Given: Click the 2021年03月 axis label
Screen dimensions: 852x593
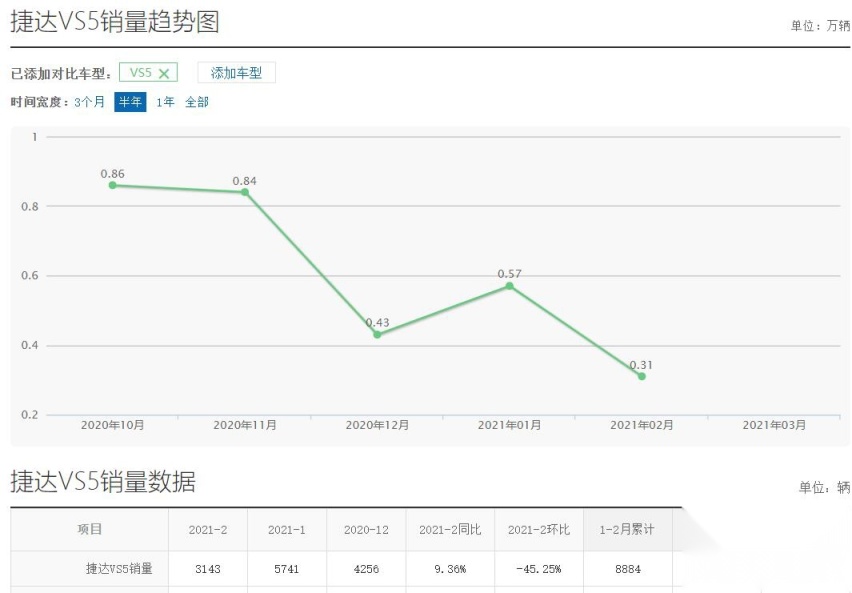Looking at the screenshot, I should [x=774, y=425].
